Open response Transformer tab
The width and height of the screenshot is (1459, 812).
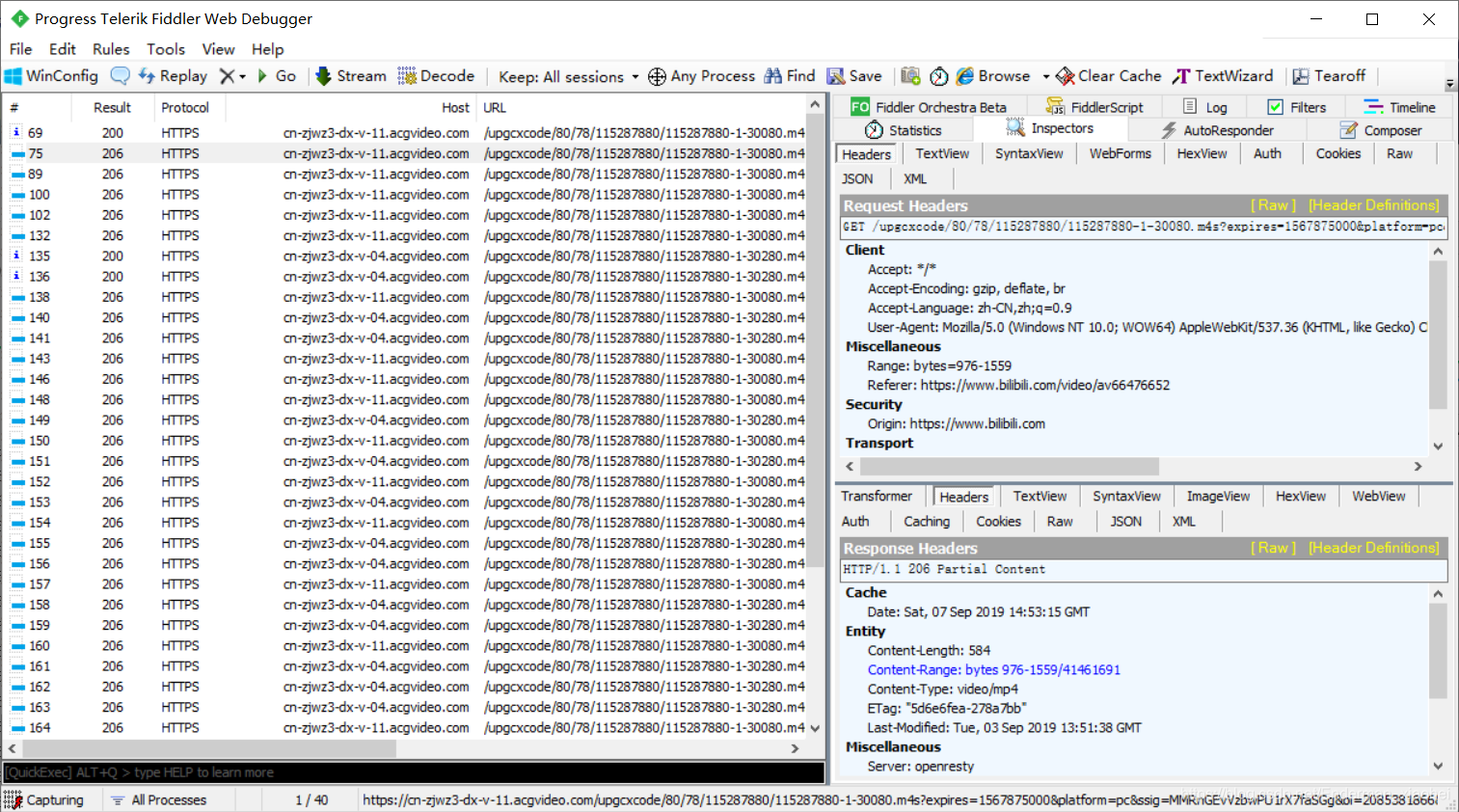pos(876,496)
